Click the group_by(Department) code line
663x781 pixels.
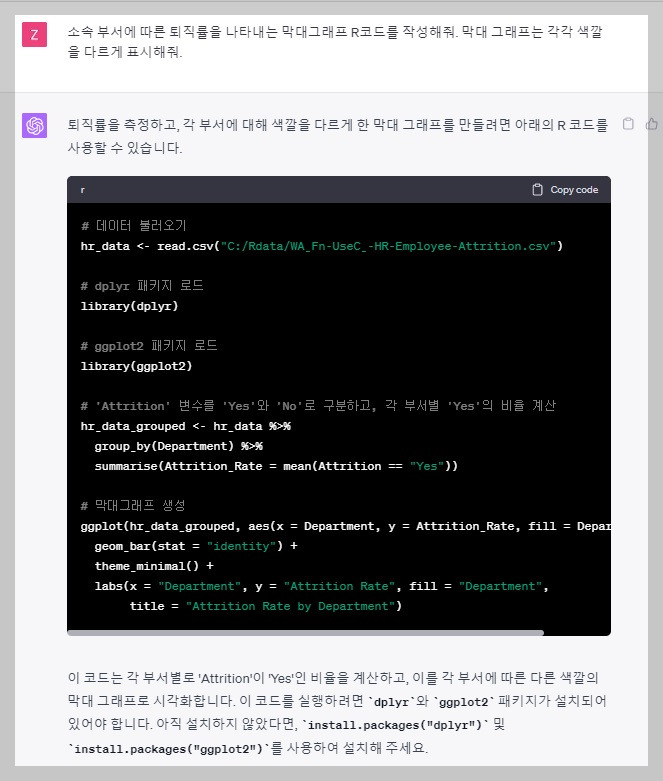coord(178,446)
